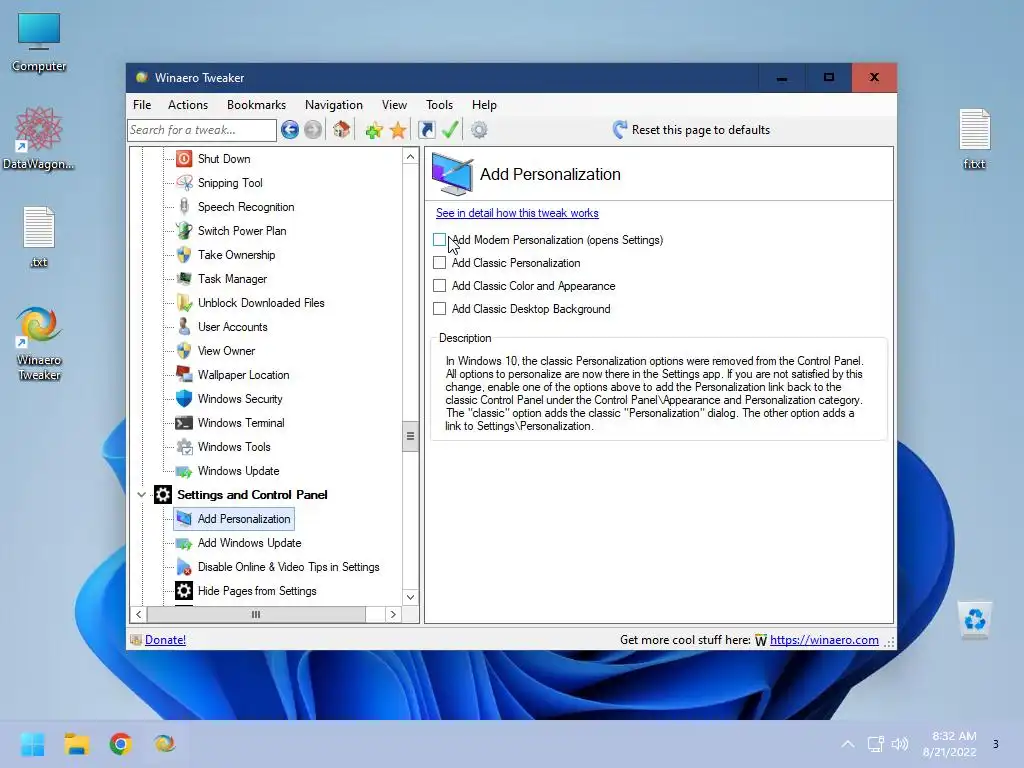This screenshot has height=768, width=1024.
Task: Click the vertical scrollbar thumb in tree
Action: pyautogui.click(x=410, y=436)
